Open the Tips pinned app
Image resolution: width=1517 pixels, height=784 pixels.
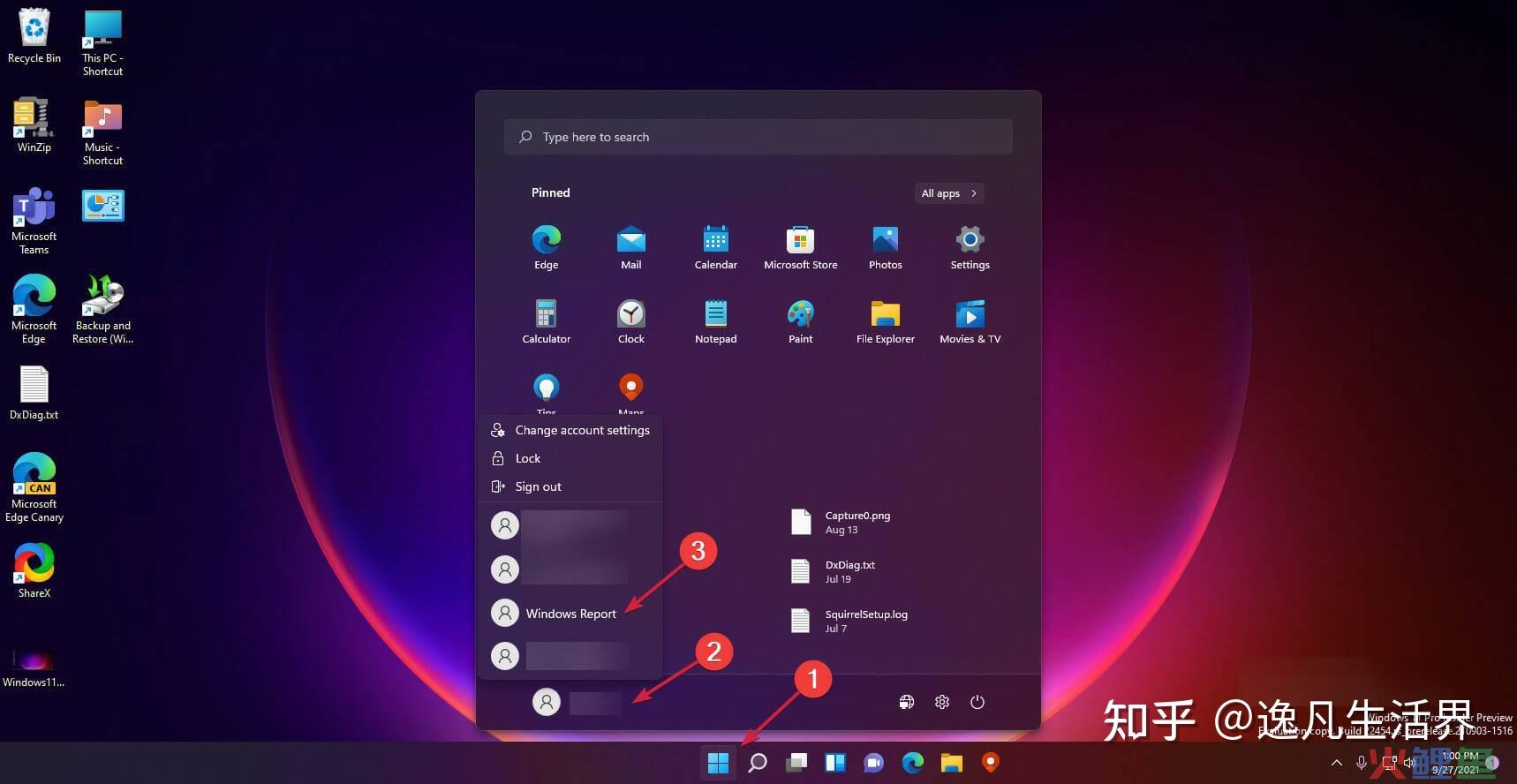pos(546,394)
